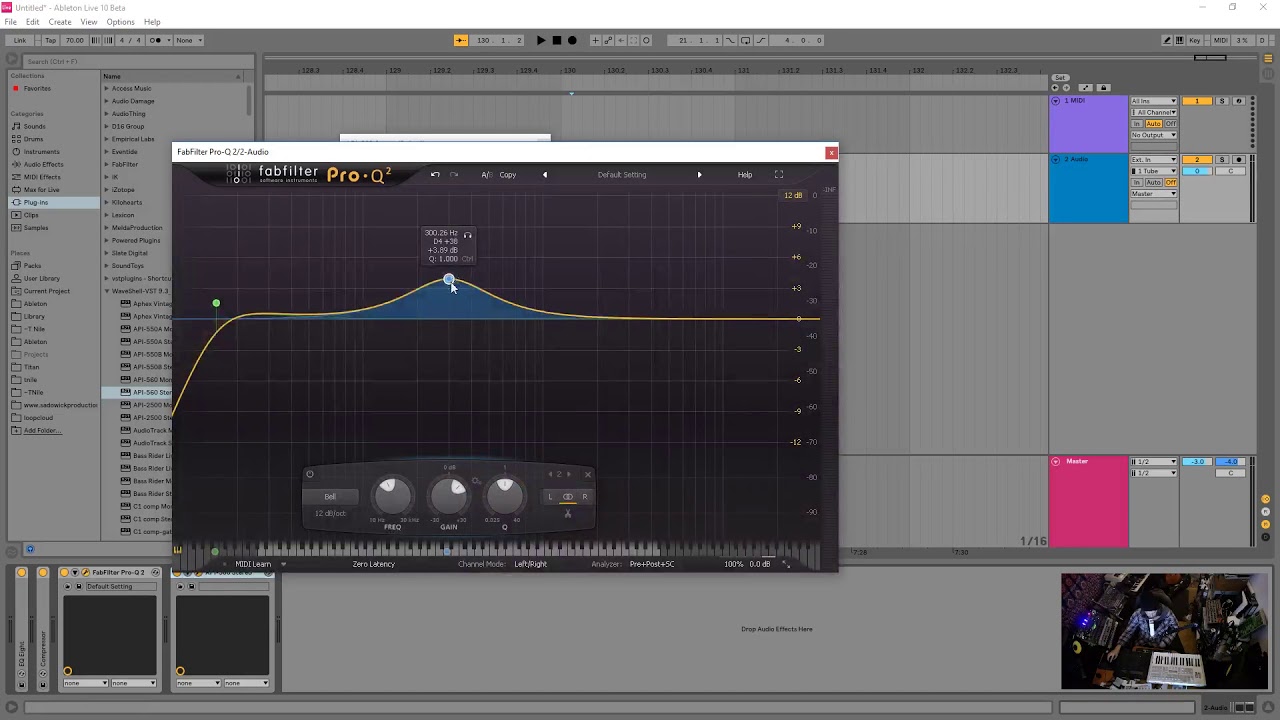1280x720 pixels.
Task: Click the Gain-Q interaction gear icon
Action: (476, 482)
